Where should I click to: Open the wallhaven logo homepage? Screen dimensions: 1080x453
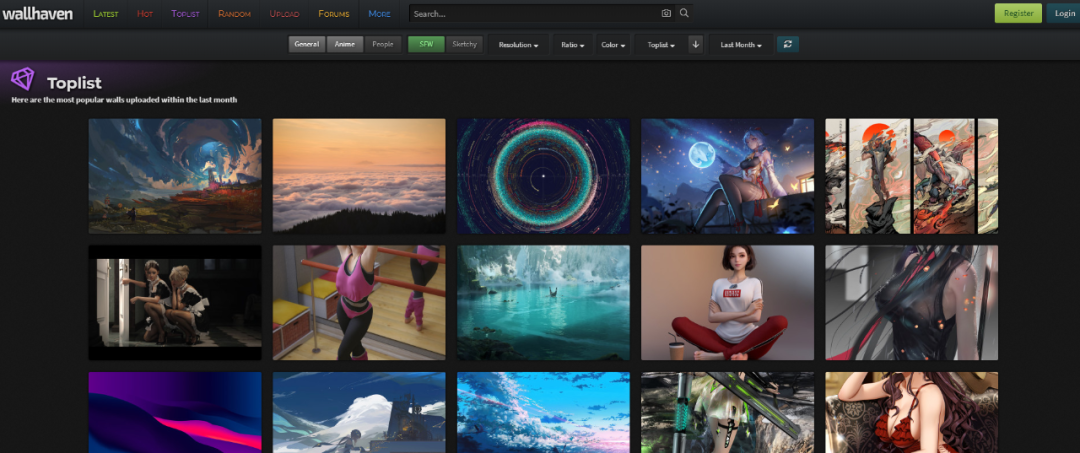coord(37,13)
